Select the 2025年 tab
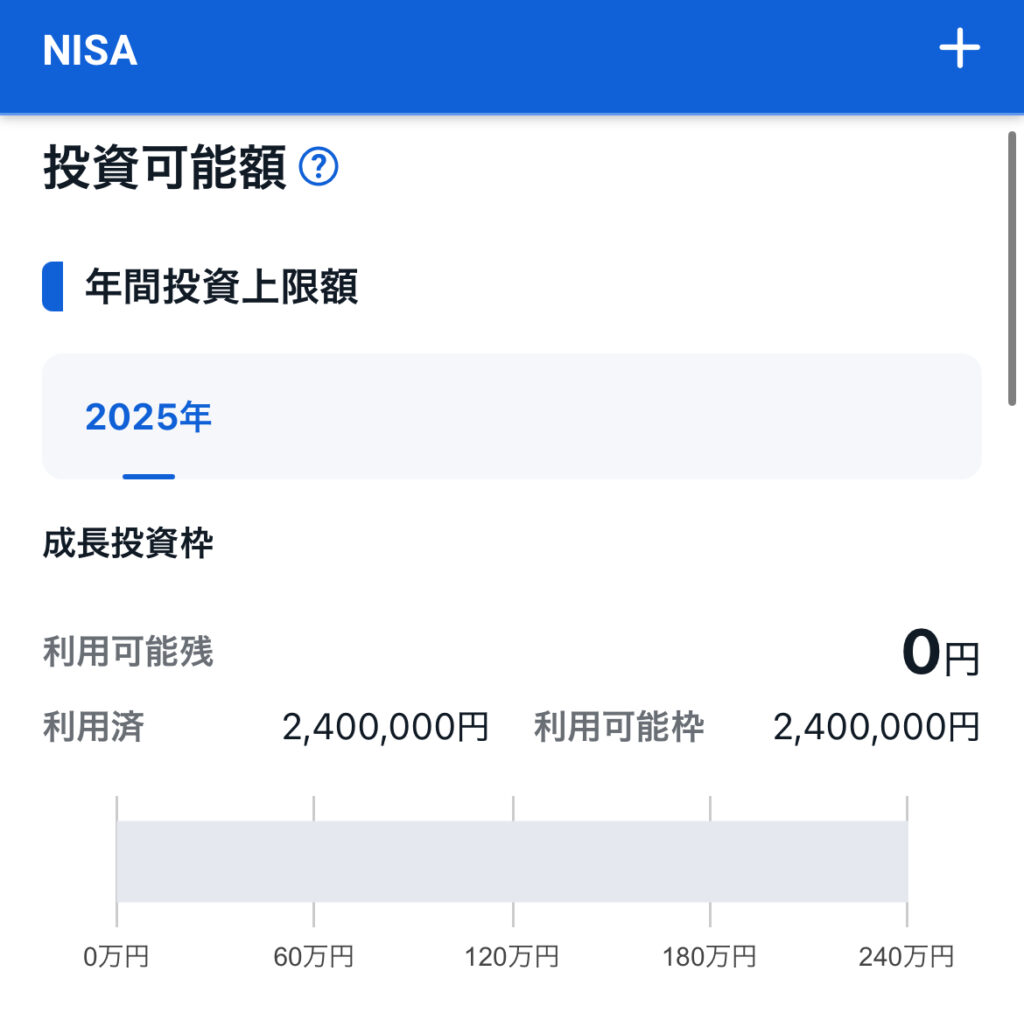This screenshot has height=1013, width=1024. click(148, 418)
